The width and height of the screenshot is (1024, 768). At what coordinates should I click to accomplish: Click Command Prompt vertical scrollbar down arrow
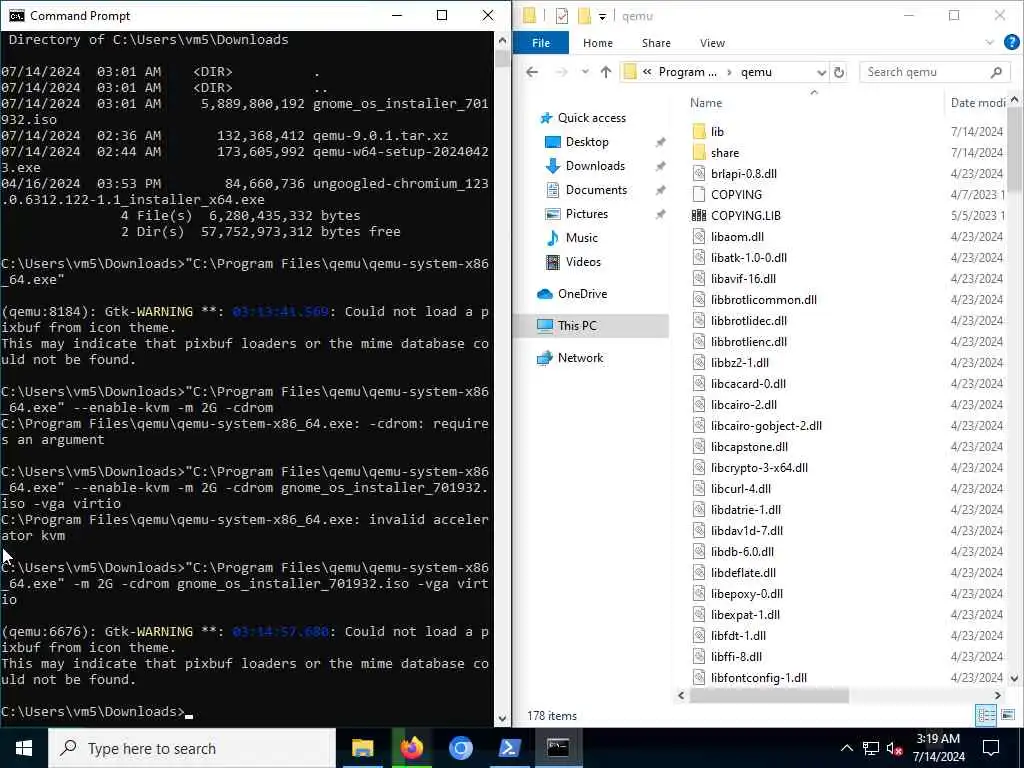[502, 718]
